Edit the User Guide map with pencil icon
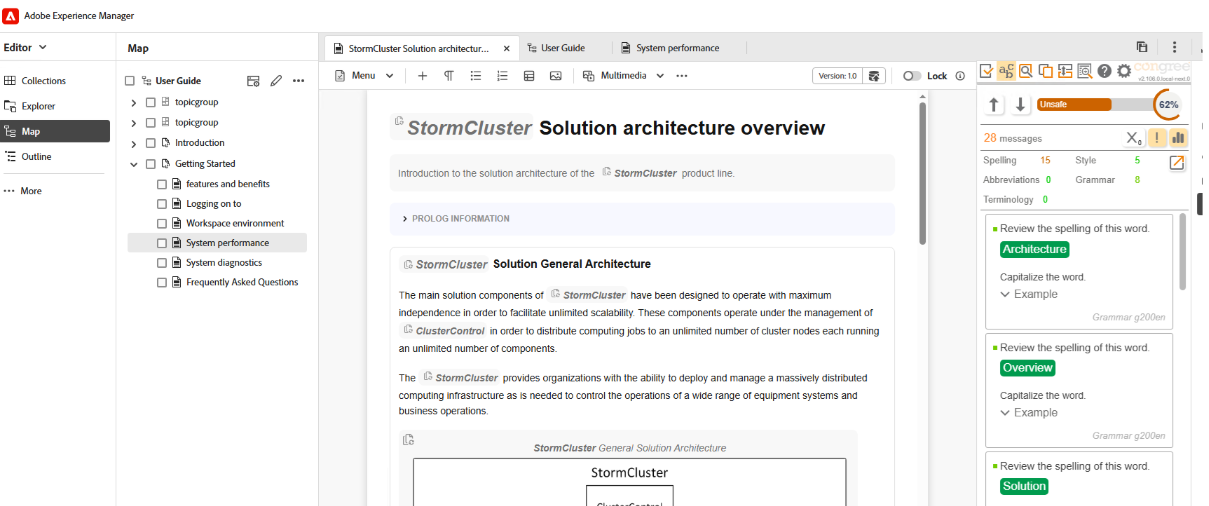Screen dimensions: 1209x506 276,81
